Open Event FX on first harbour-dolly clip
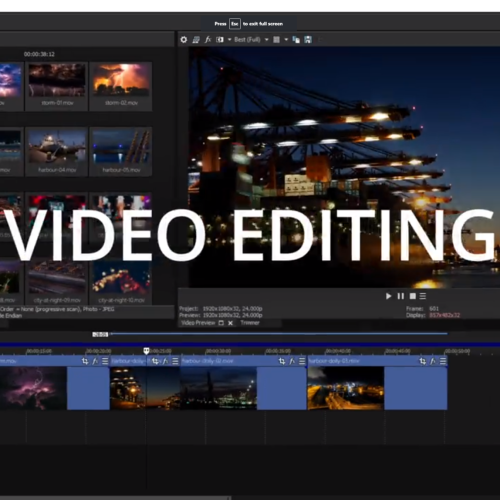Screen dimensions: 500x500 (x=166, y=361)
